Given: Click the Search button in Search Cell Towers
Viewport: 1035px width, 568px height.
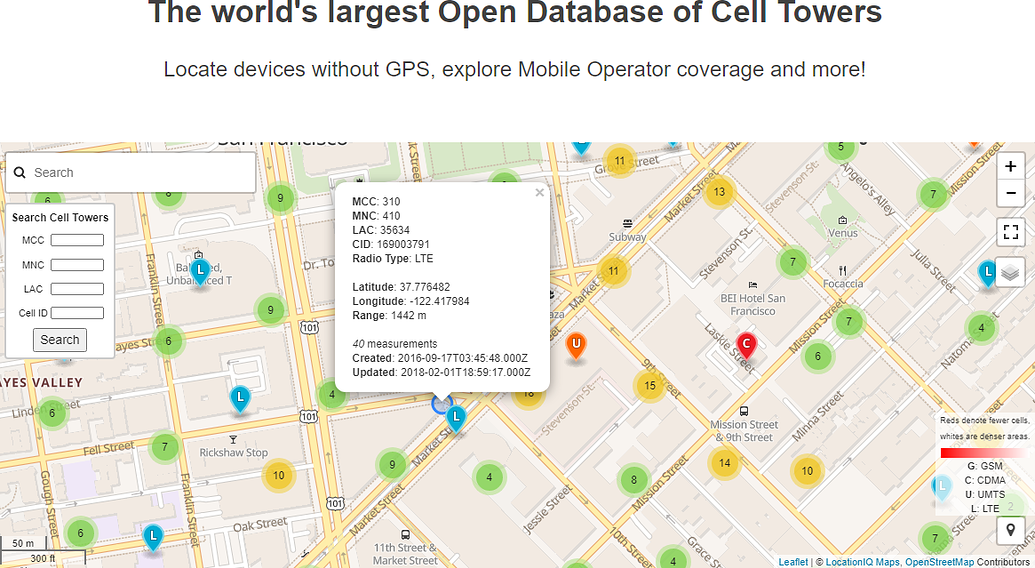Looking at the screenshot, I should [x=59, y=340].
